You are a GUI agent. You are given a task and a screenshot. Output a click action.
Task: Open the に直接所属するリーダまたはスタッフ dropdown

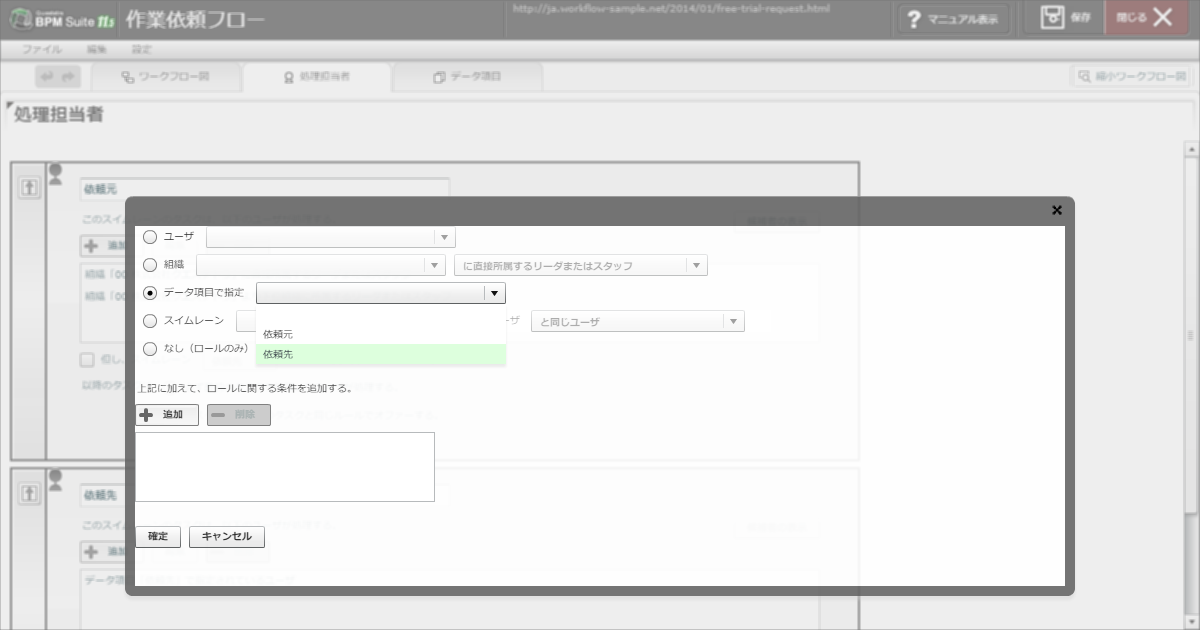point(581,265)
